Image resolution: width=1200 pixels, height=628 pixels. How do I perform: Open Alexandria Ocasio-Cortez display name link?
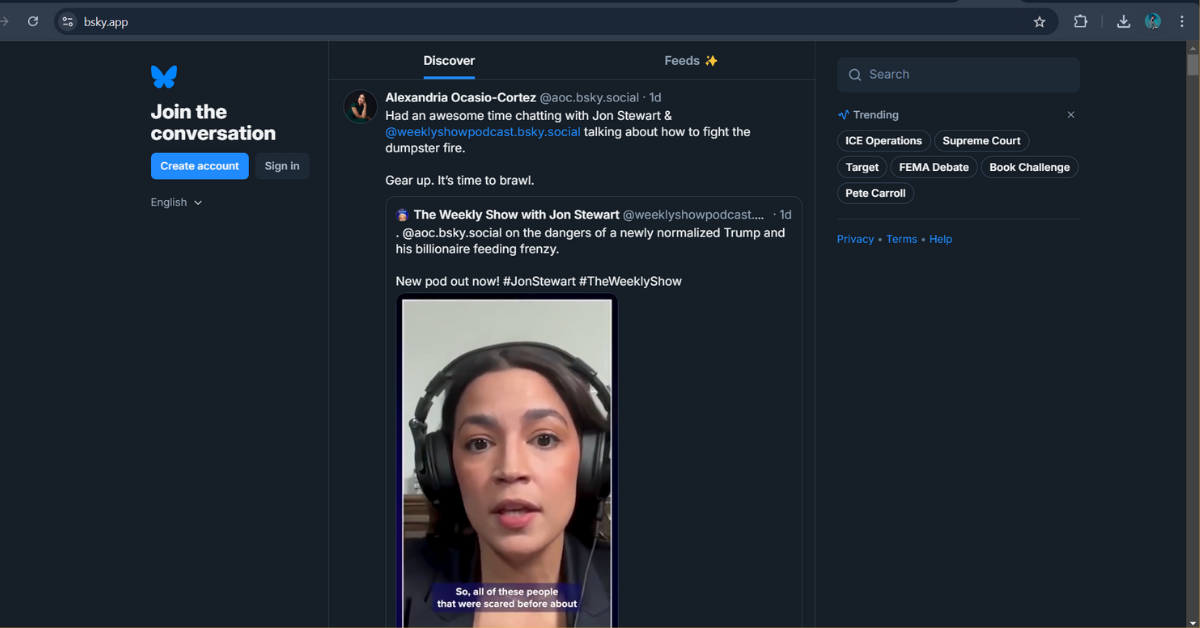point(461,98)
